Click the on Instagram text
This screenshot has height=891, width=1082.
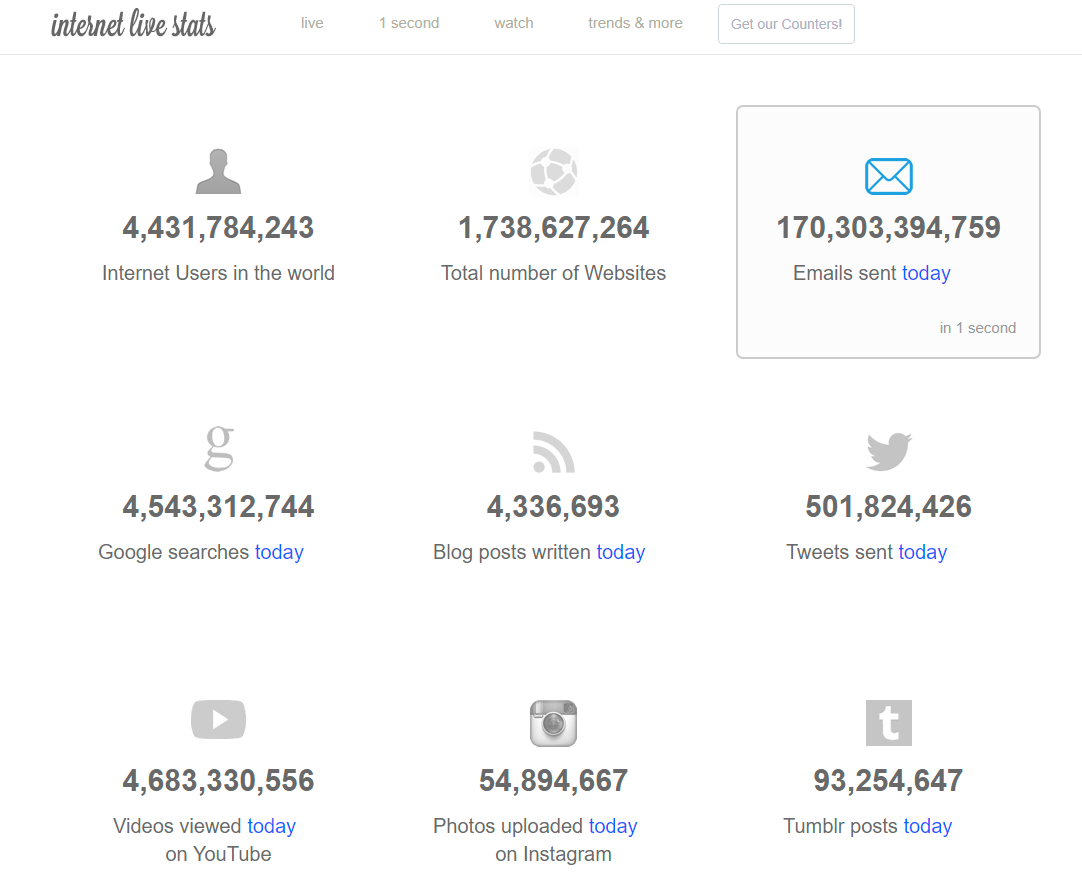pyautogui.click(x=553, y=854)
